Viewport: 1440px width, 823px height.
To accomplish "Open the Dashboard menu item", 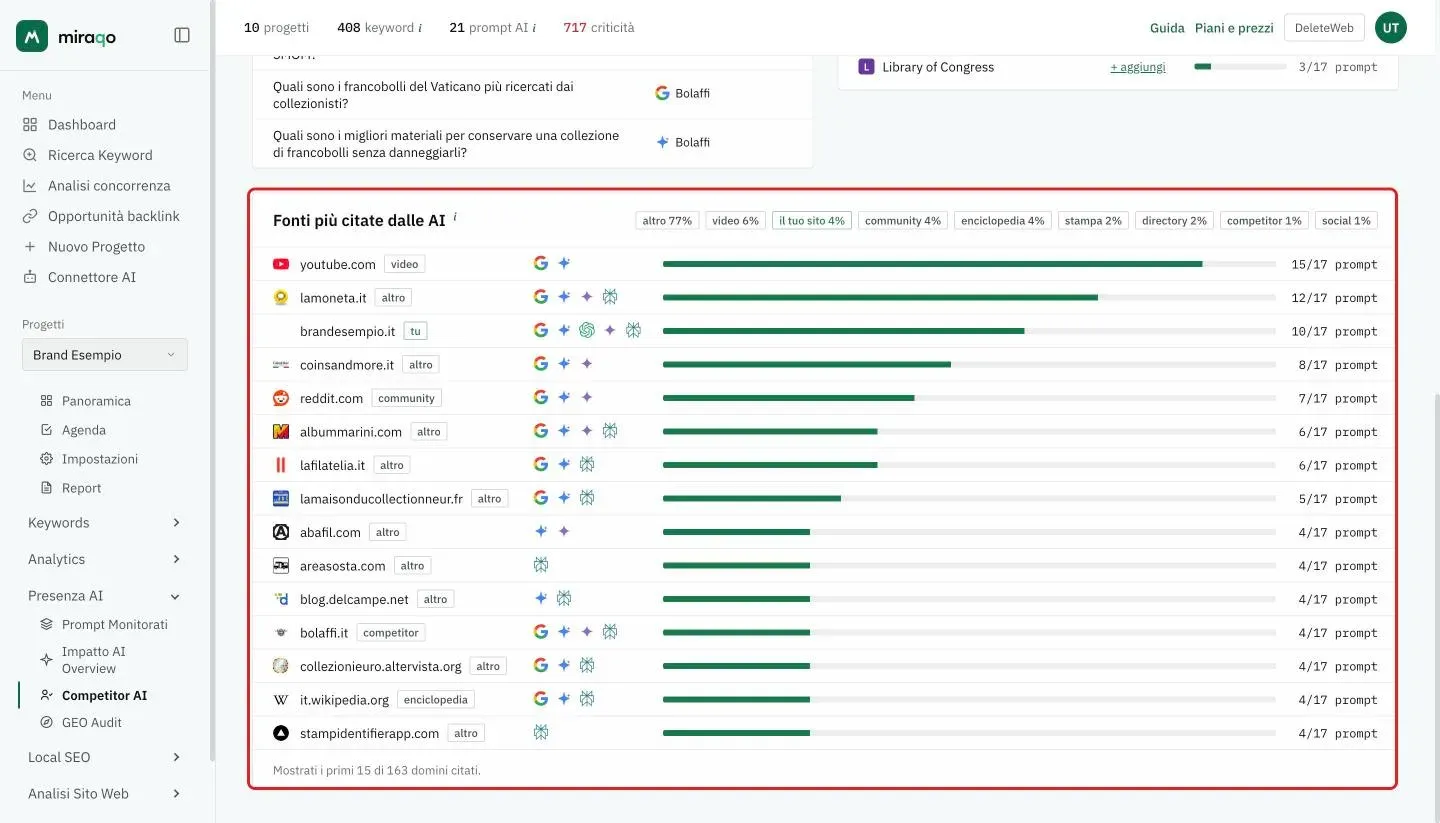I will click(x=82, y=125).
